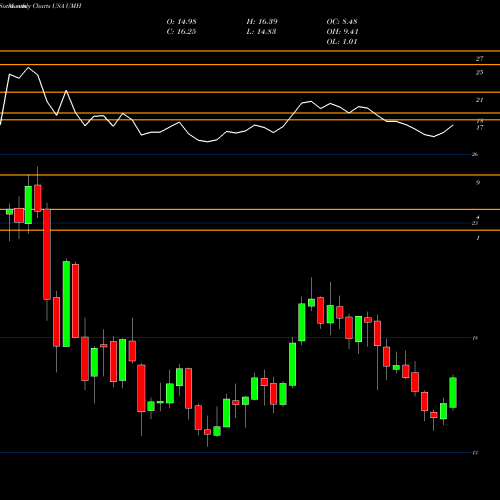Click the 27 price axis label
This screenshot has width=500, height=500.
(x=479, y=59)
